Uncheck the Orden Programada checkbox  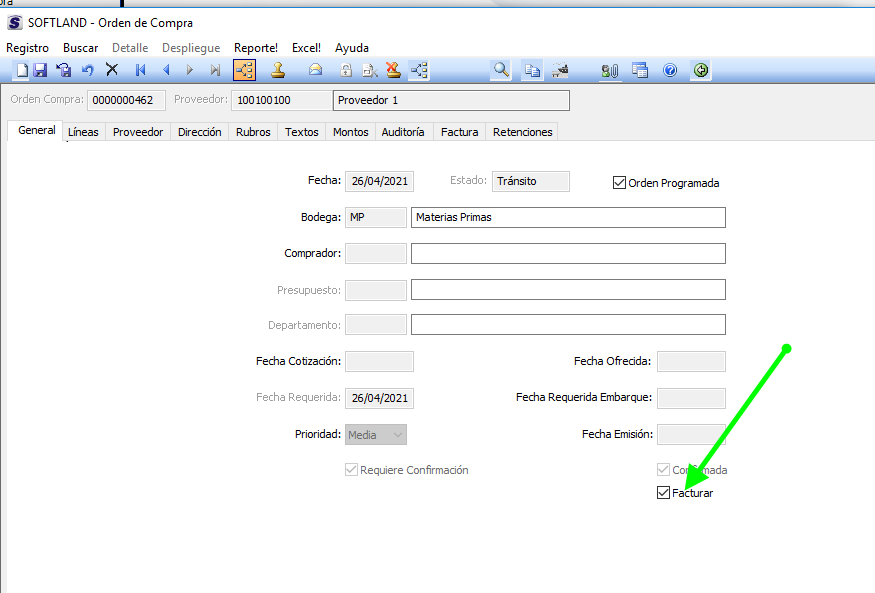619,183
